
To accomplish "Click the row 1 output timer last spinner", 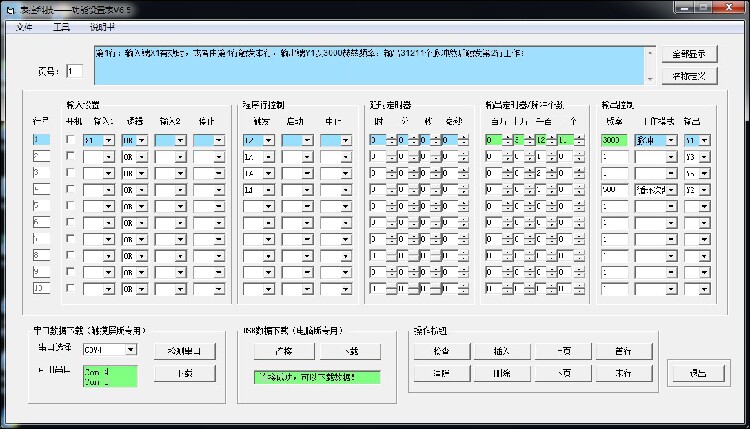I will 579,140.
